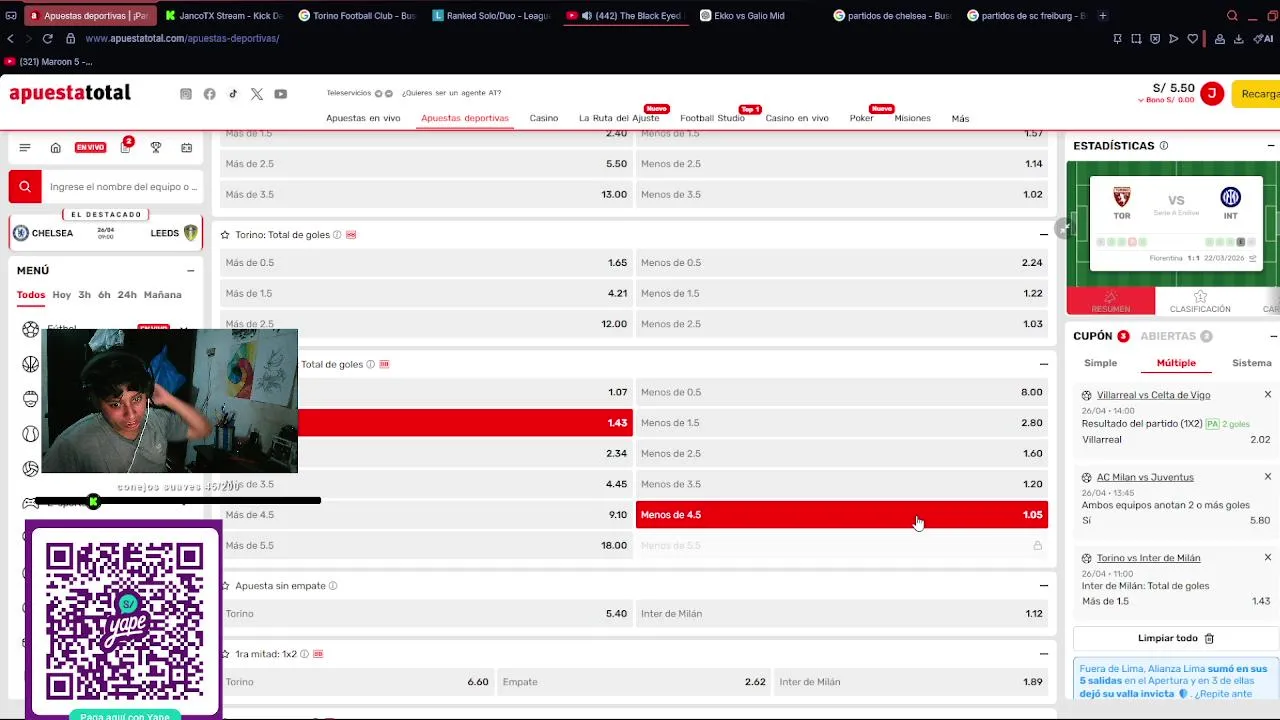Image resolution: width=1280 pixels, height=720 pixels.
Task: Open the Football Studio menu item
Action: click(x=712, y=118)
